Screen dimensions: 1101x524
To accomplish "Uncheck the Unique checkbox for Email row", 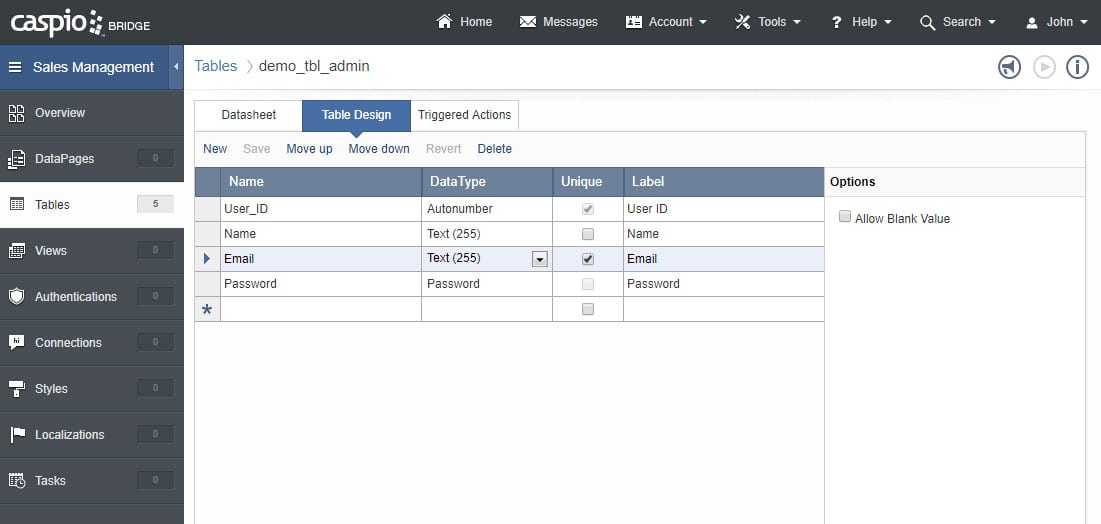I will point(588,259).
